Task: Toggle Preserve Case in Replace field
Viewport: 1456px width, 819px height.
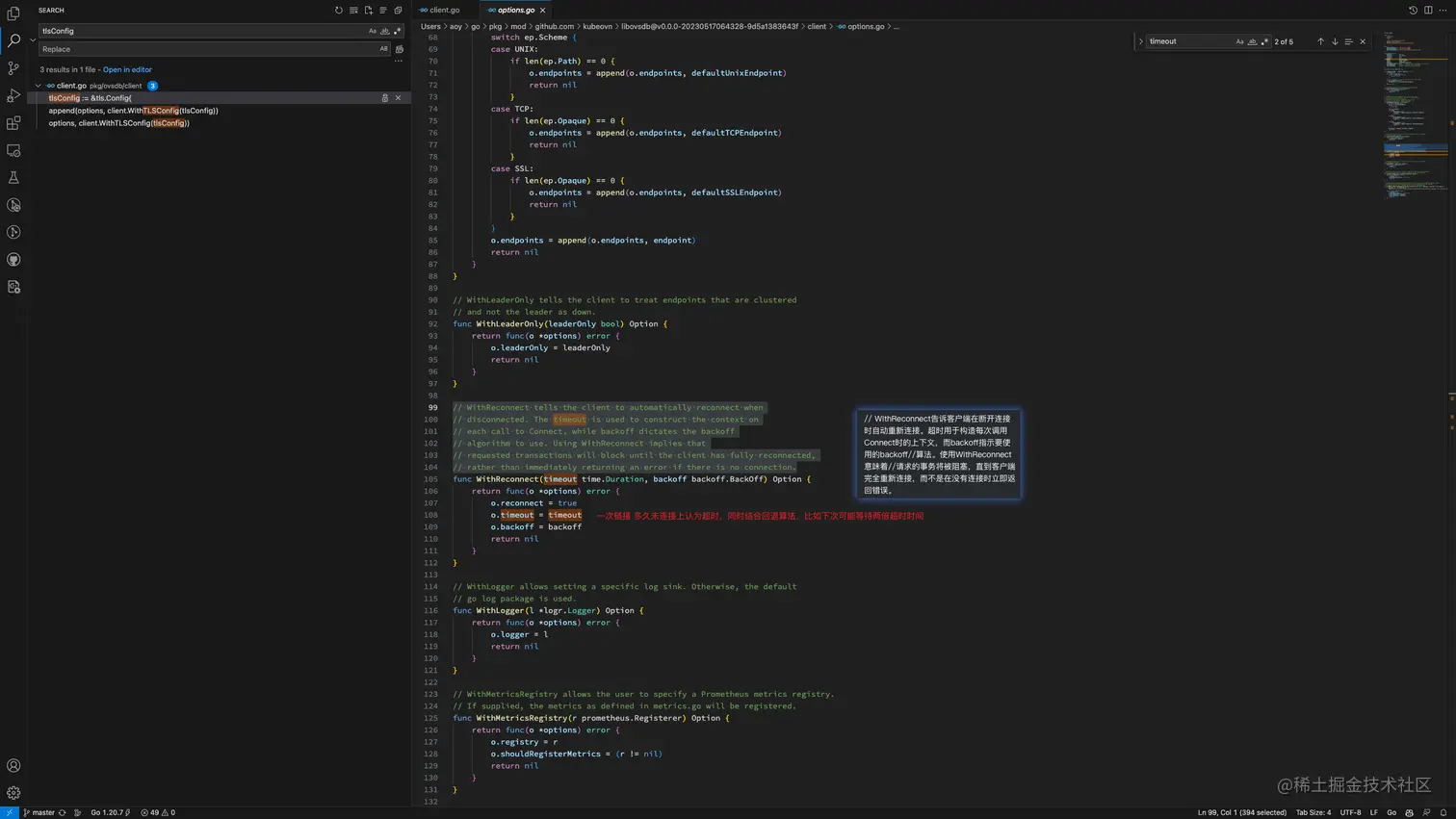Action: (x=384, y=49)
